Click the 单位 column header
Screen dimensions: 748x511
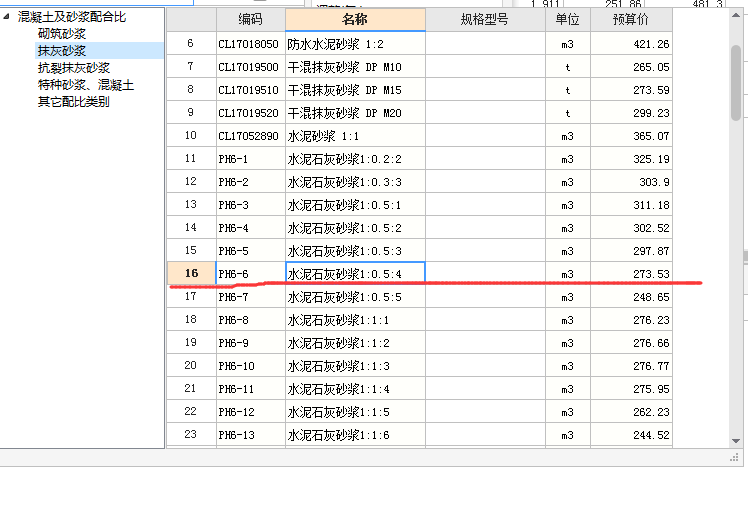568,20
